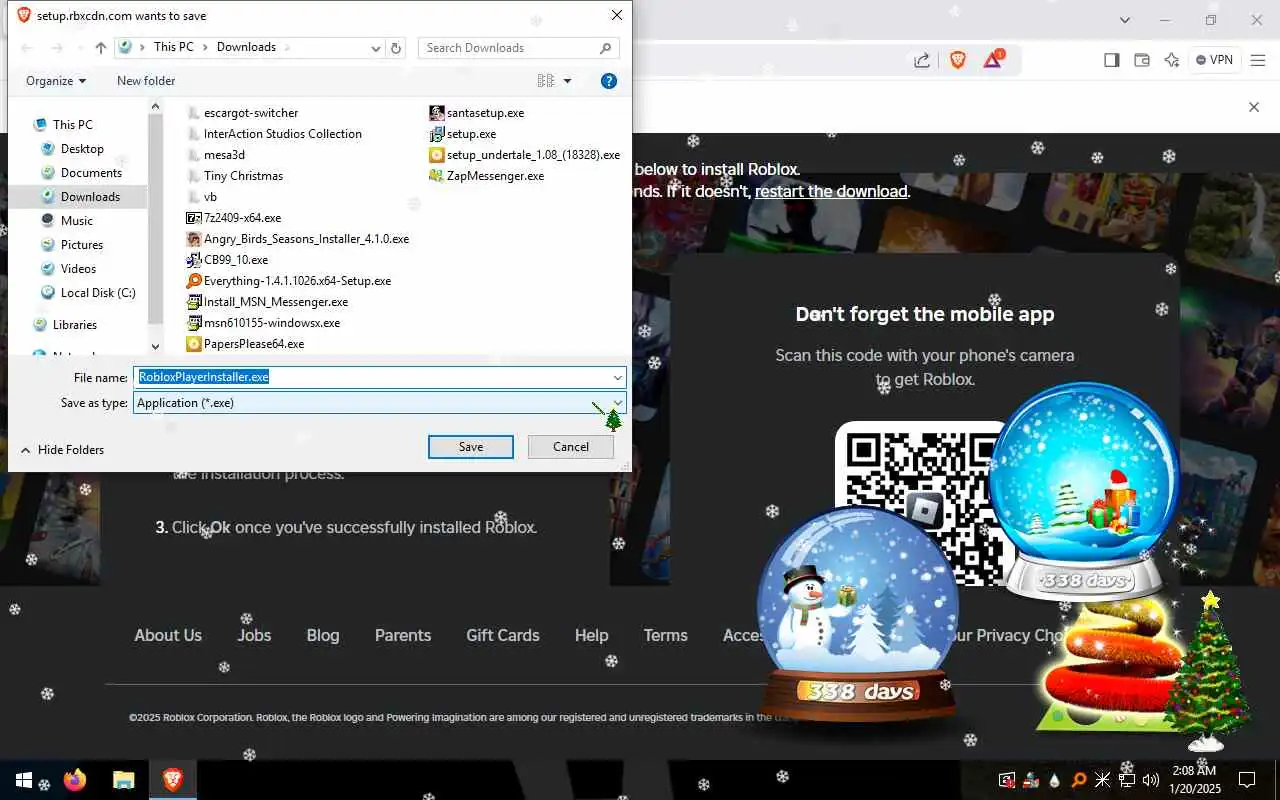1280x800 pixels.
Task: Select Desktop in the navigation tree
Action: tap(82, 149)
